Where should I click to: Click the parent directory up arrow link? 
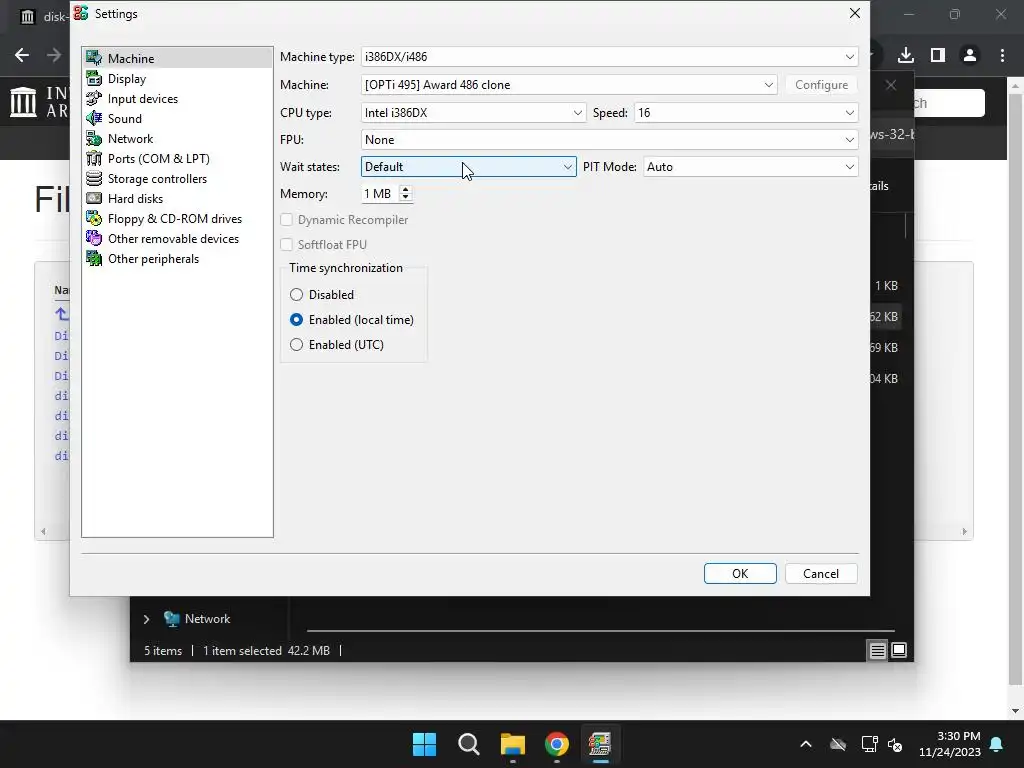point(61,314)
